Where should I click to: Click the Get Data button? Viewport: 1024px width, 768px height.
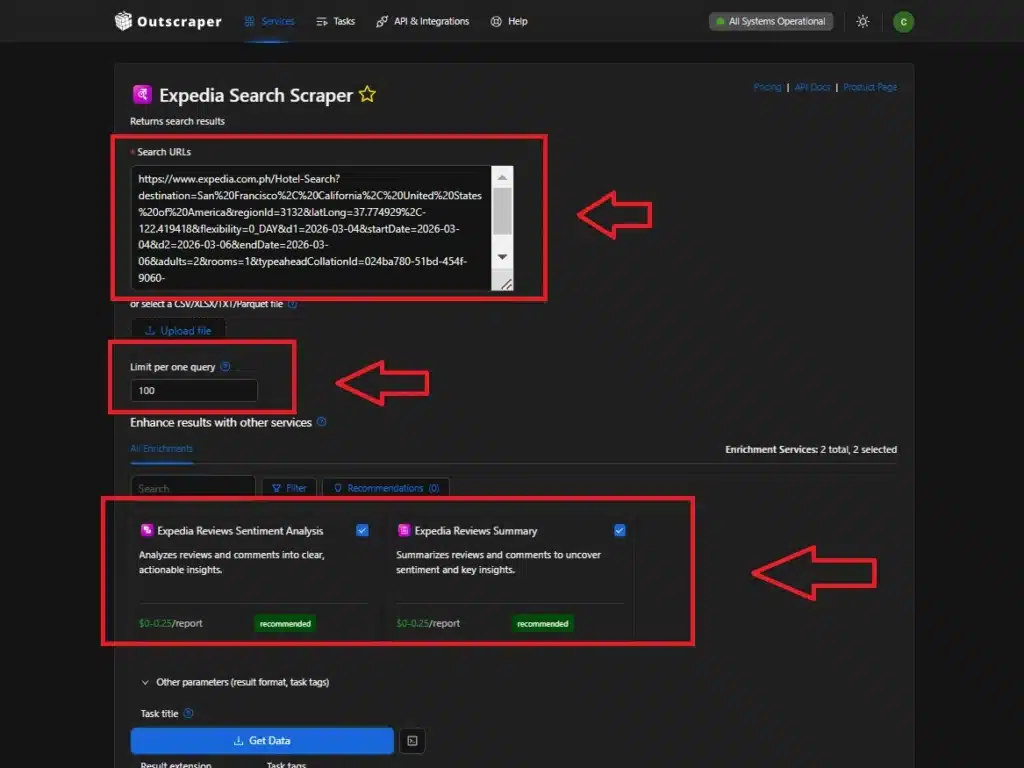(x=262, y=740)
